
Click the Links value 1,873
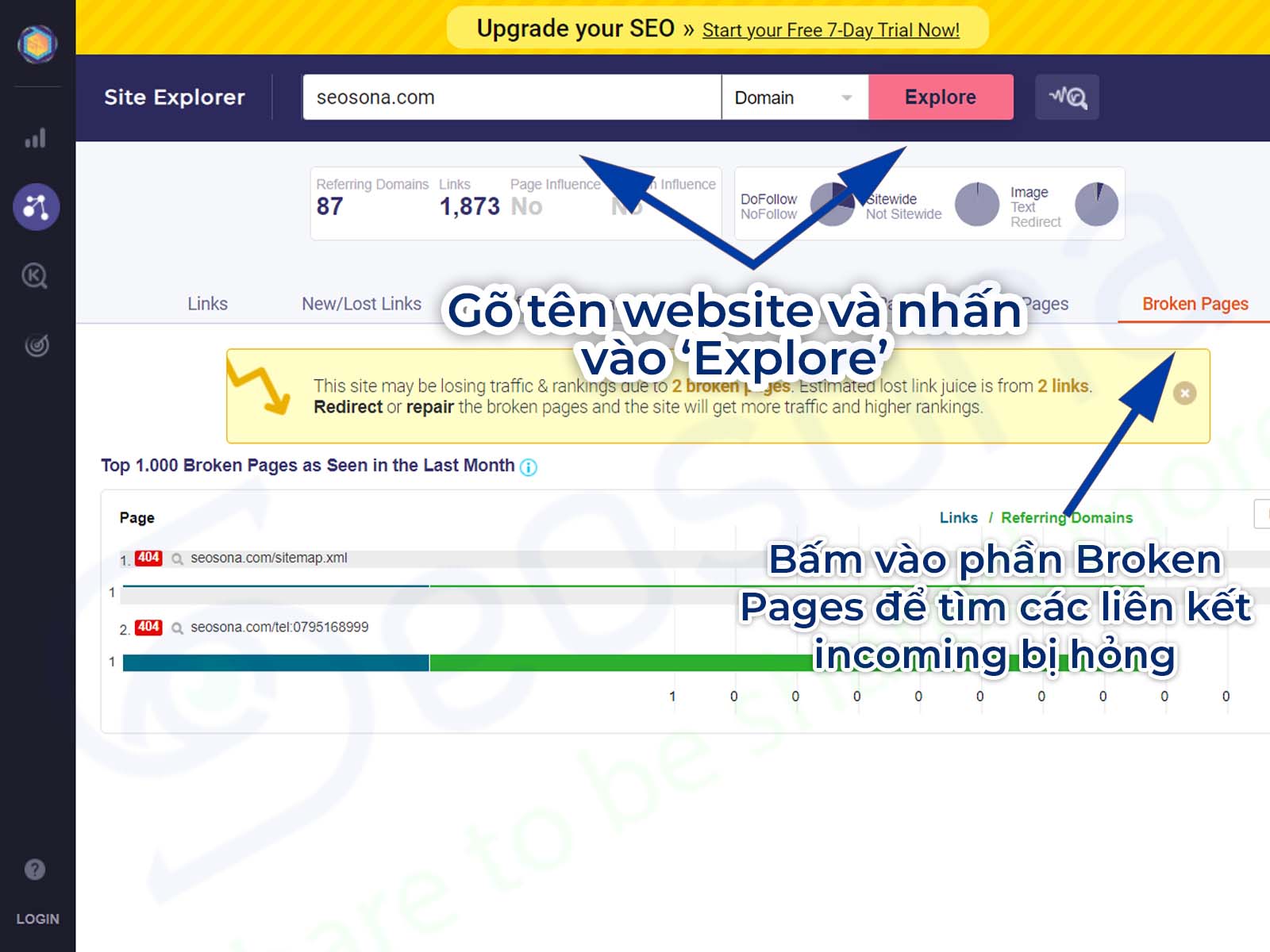(469, 206)
